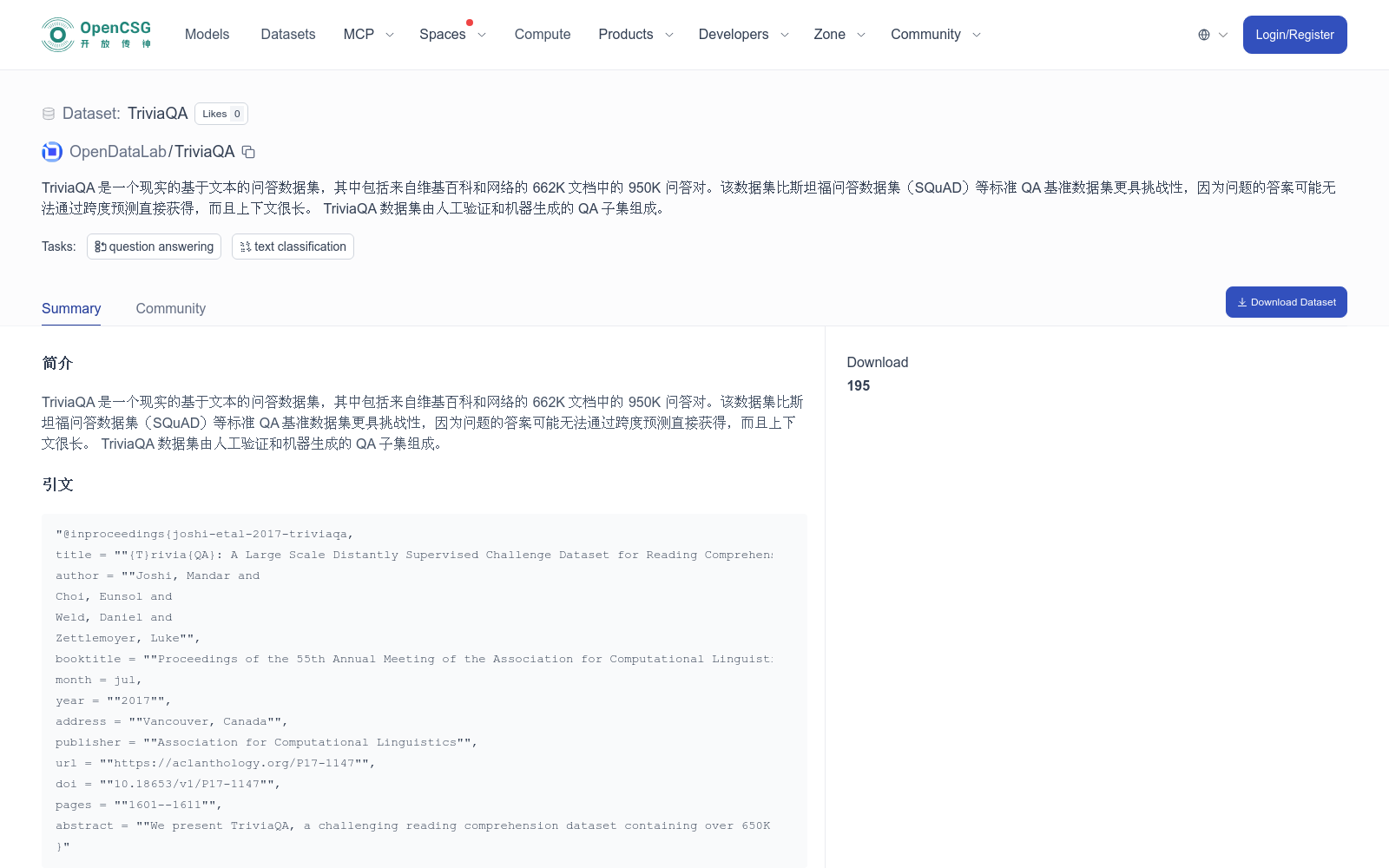Expand the Products menu chevron
This screenshot has height=868, width=1389.
click(x=669, y=35)
